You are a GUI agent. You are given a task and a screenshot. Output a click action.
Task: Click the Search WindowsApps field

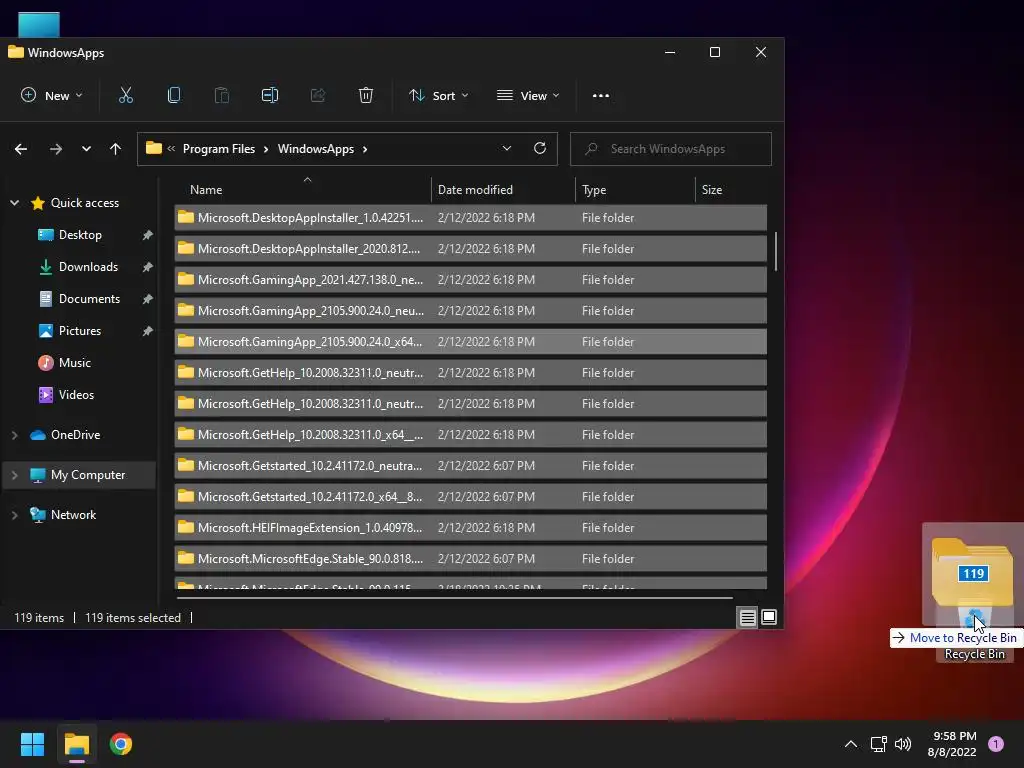coord(671,149)
